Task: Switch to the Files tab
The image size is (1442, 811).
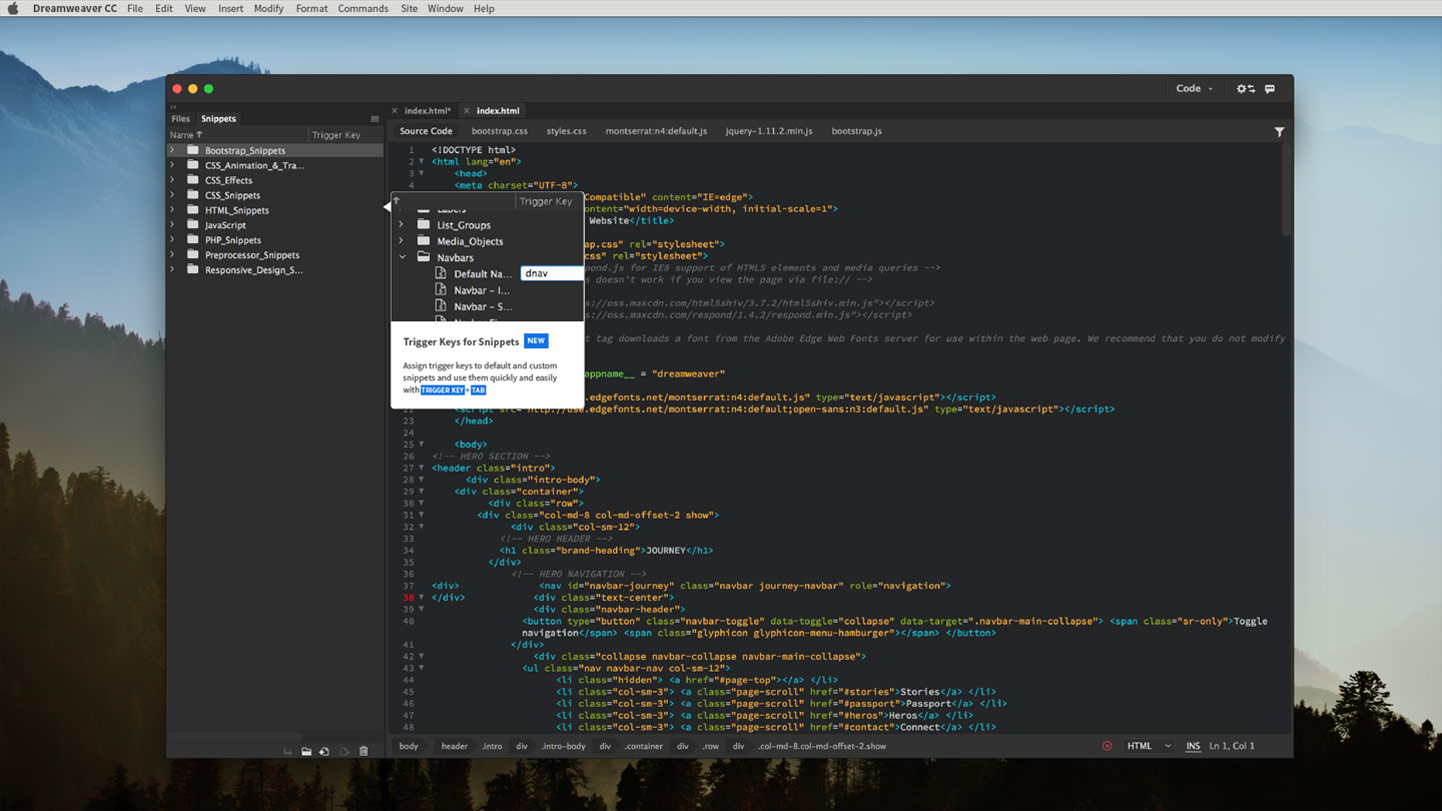Action: pyautogui.click(x=180, y=118)
